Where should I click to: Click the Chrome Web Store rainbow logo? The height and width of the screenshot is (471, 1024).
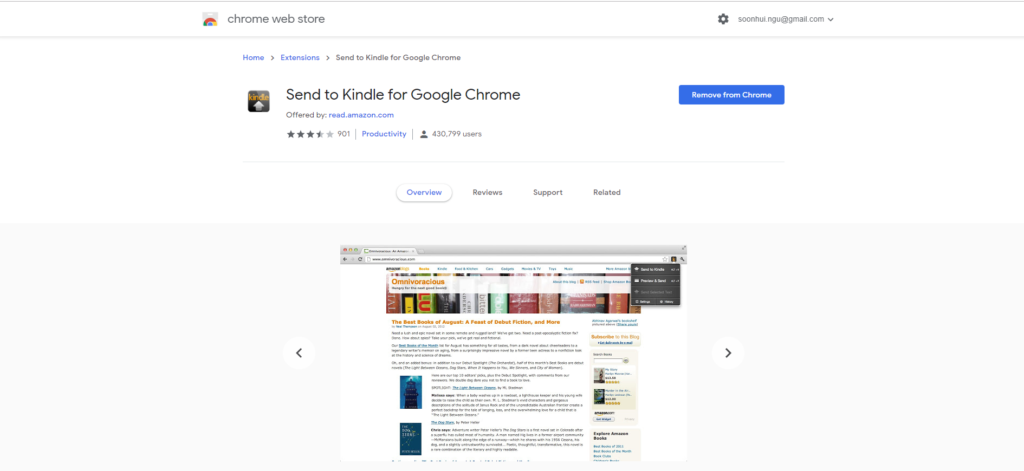(210, 19)
